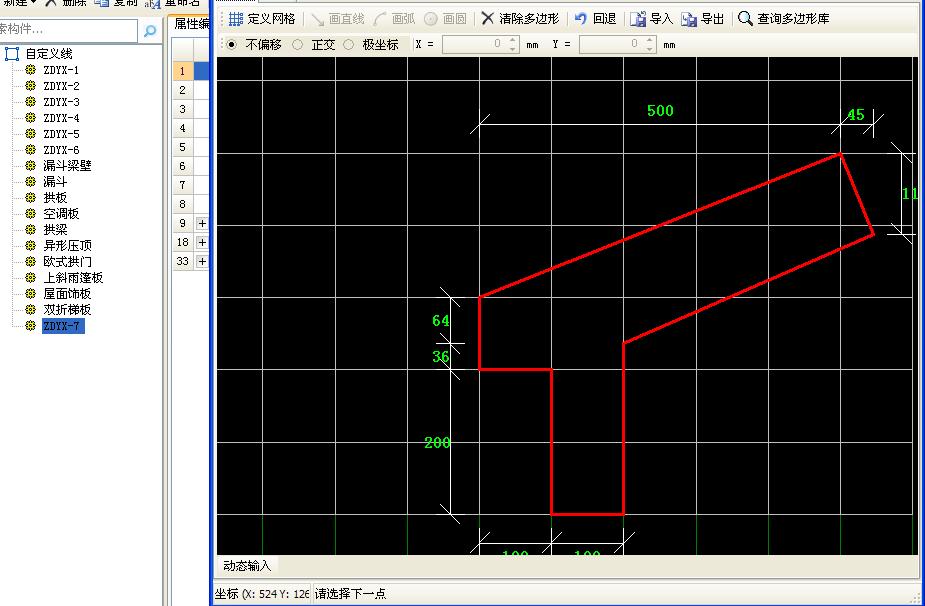
Task: Select ZDYX-5 in the tree
Action: point(61,134)
